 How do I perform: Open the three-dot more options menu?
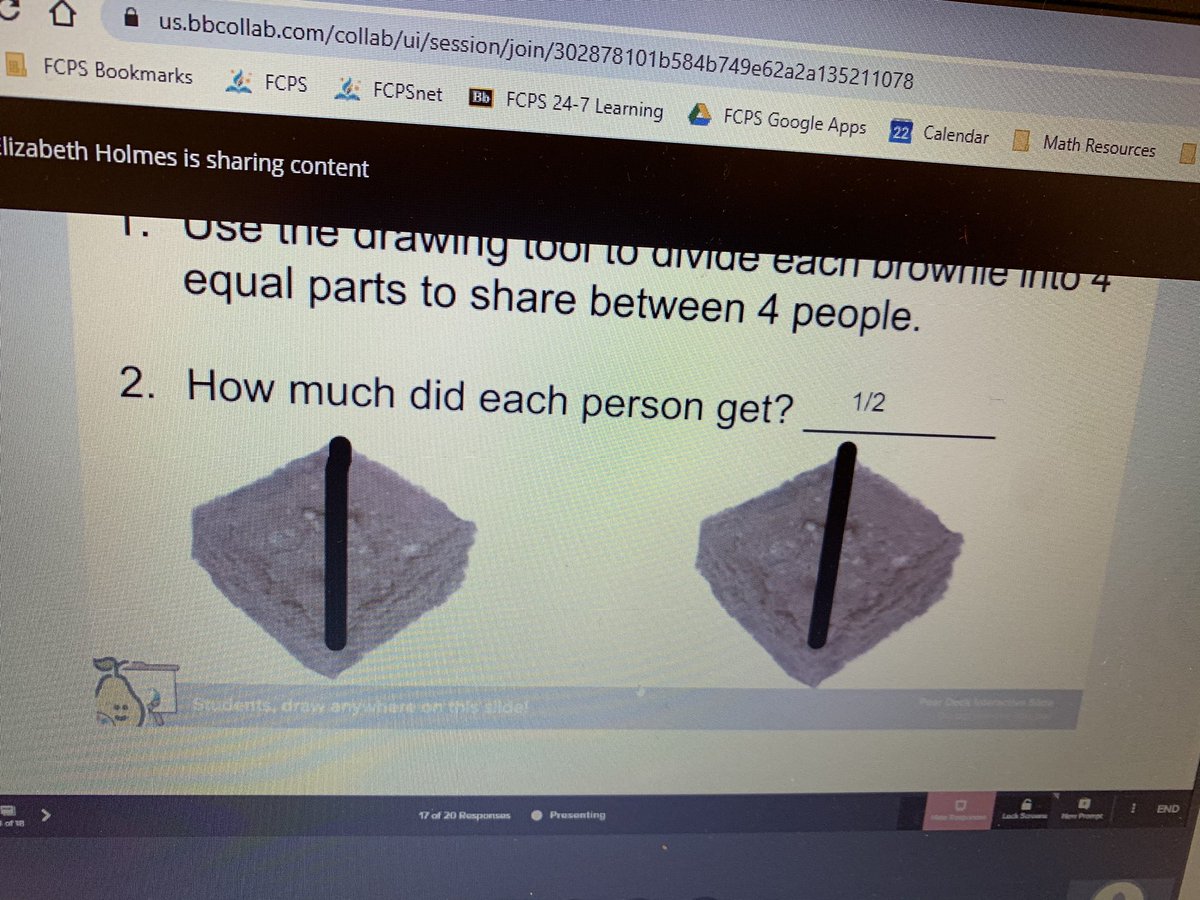point(1131,807)
